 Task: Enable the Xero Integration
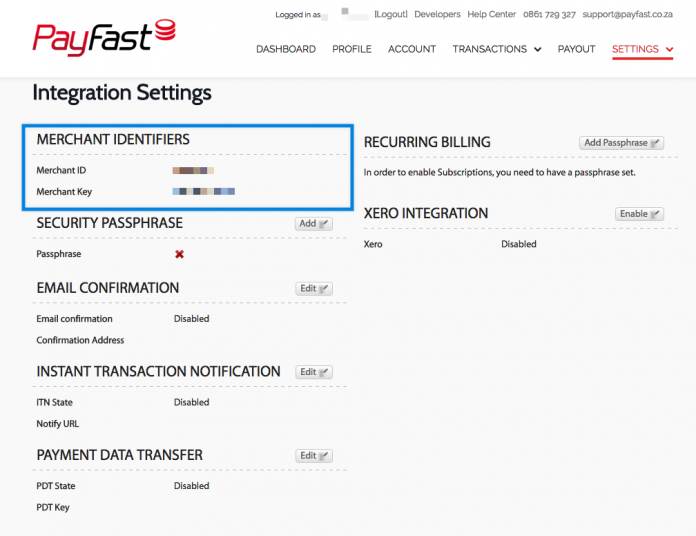click(x=639, y=214)
